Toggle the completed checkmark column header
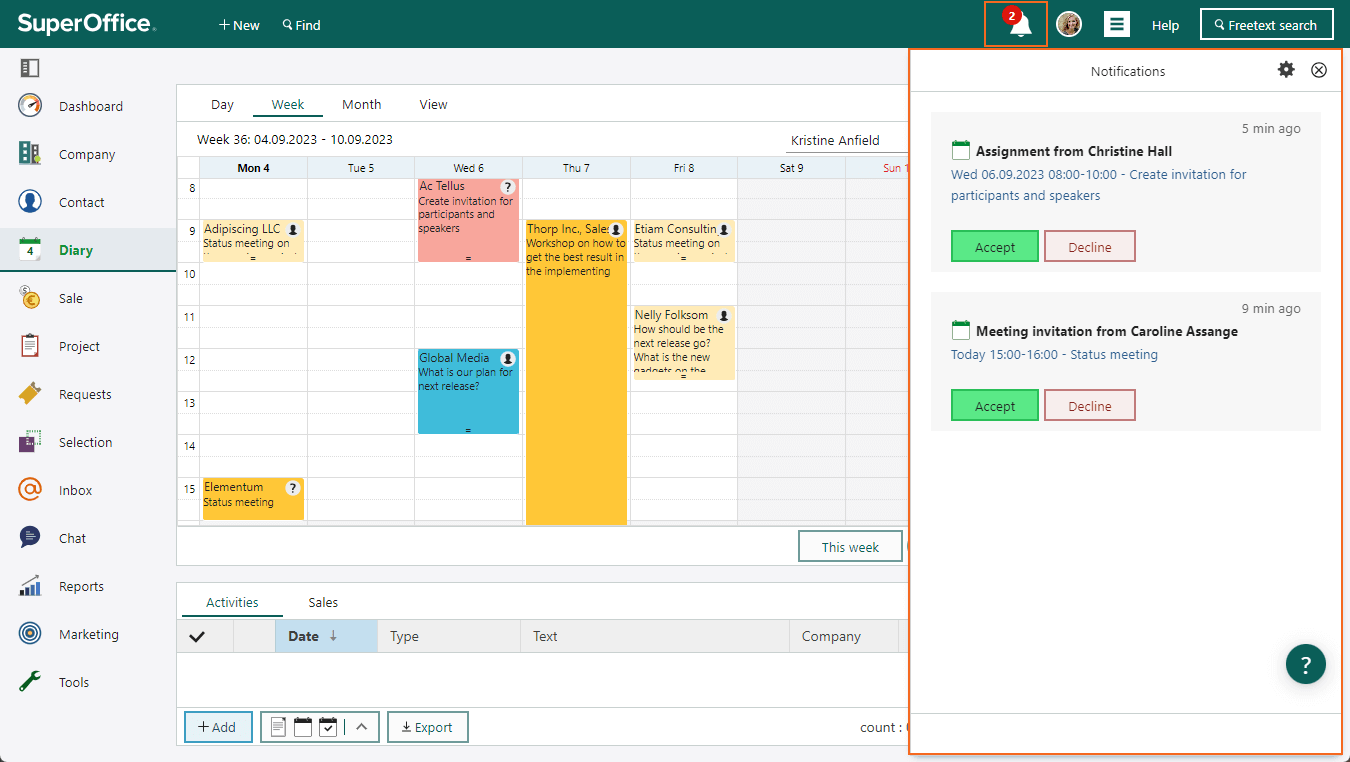Image resolution: width=1350 pixels, height=762 pixels. point(197,636)
